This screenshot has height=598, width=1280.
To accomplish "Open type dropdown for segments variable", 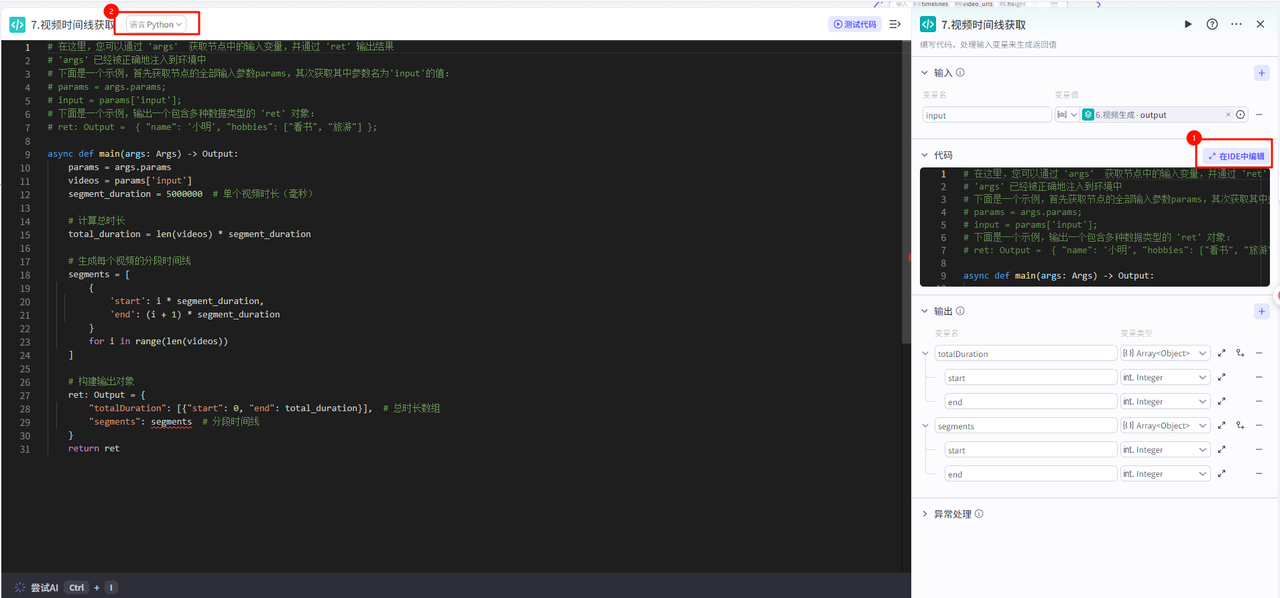I will (1165, 426).
